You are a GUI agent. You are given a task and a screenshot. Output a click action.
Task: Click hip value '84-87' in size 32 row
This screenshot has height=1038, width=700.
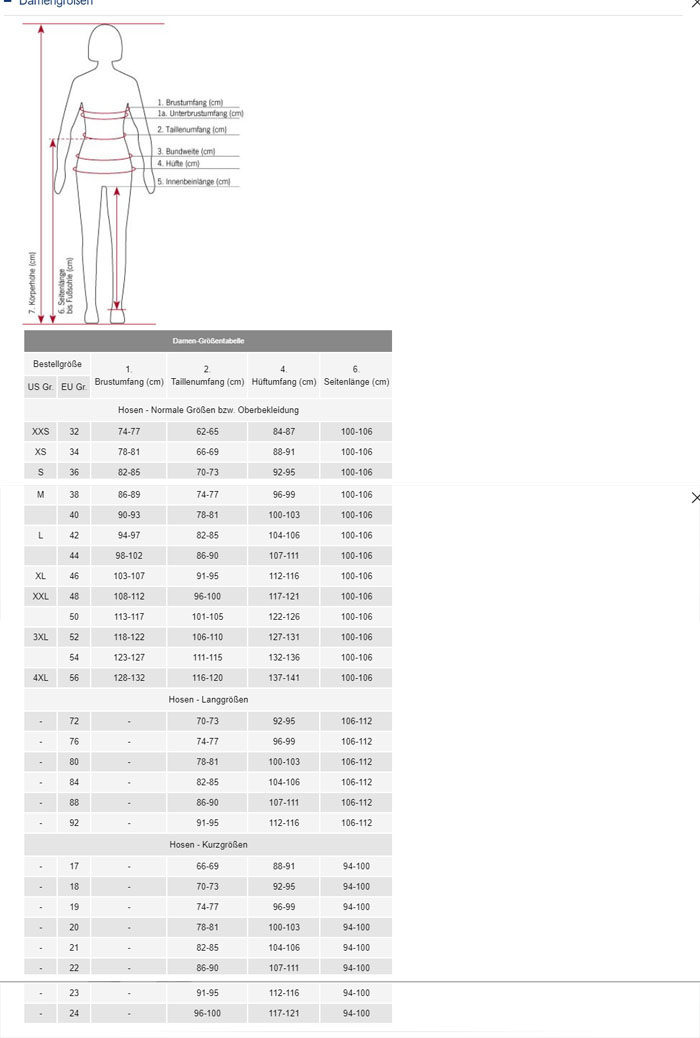284,432
